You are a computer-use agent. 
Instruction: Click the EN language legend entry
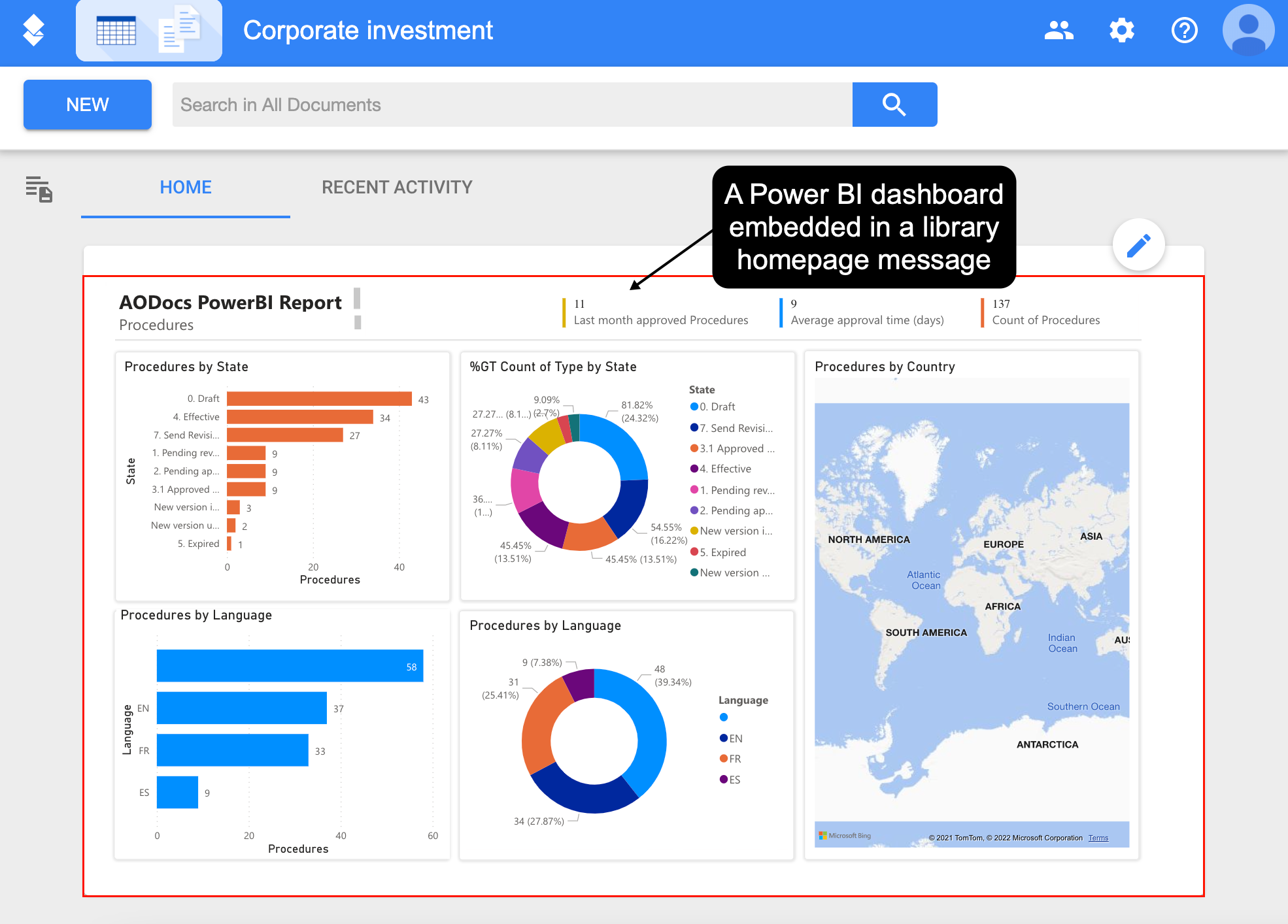tap(731, 738)
